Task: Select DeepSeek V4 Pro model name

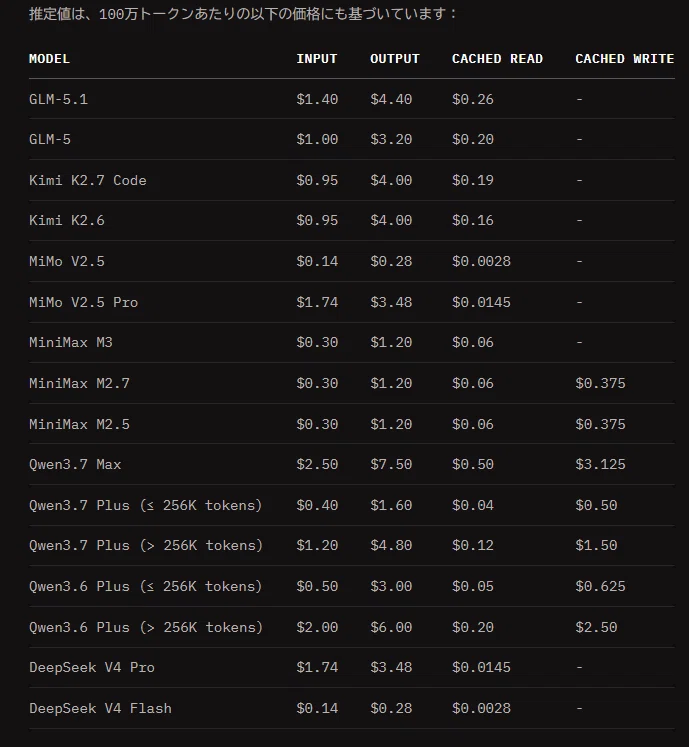Action: point(91,667)
